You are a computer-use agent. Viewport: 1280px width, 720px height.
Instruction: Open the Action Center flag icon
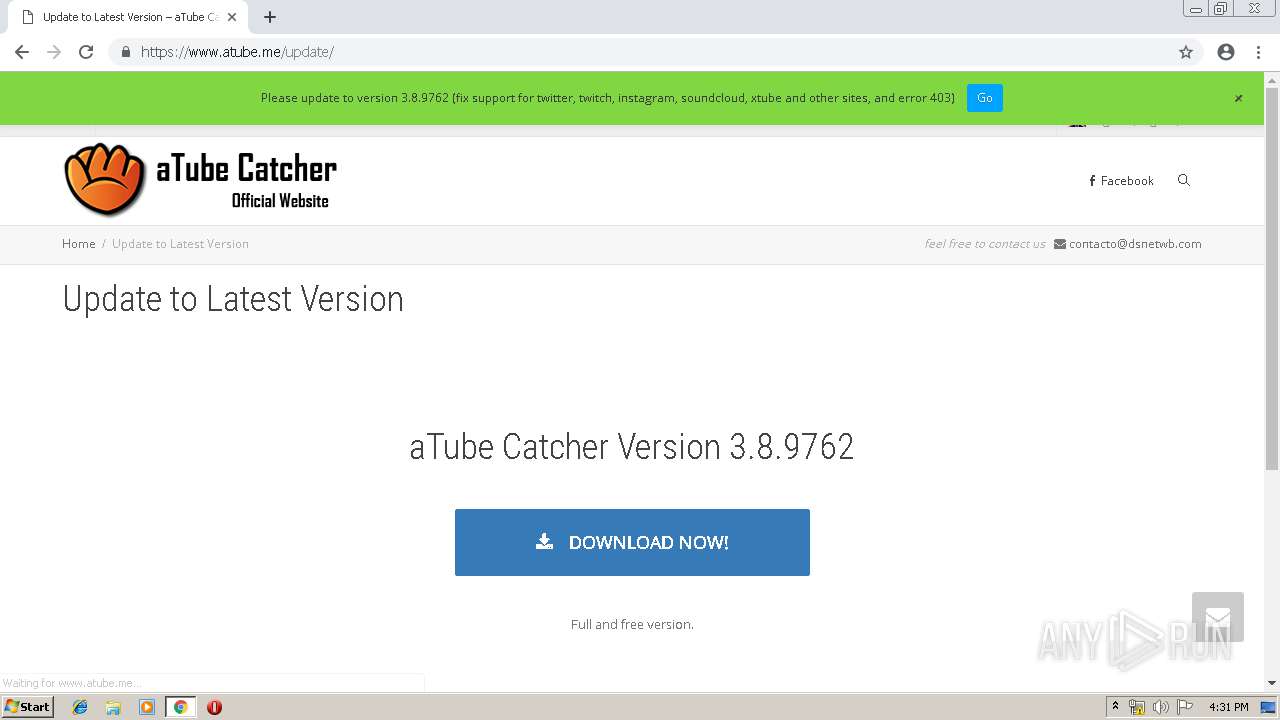point(1185,707)
